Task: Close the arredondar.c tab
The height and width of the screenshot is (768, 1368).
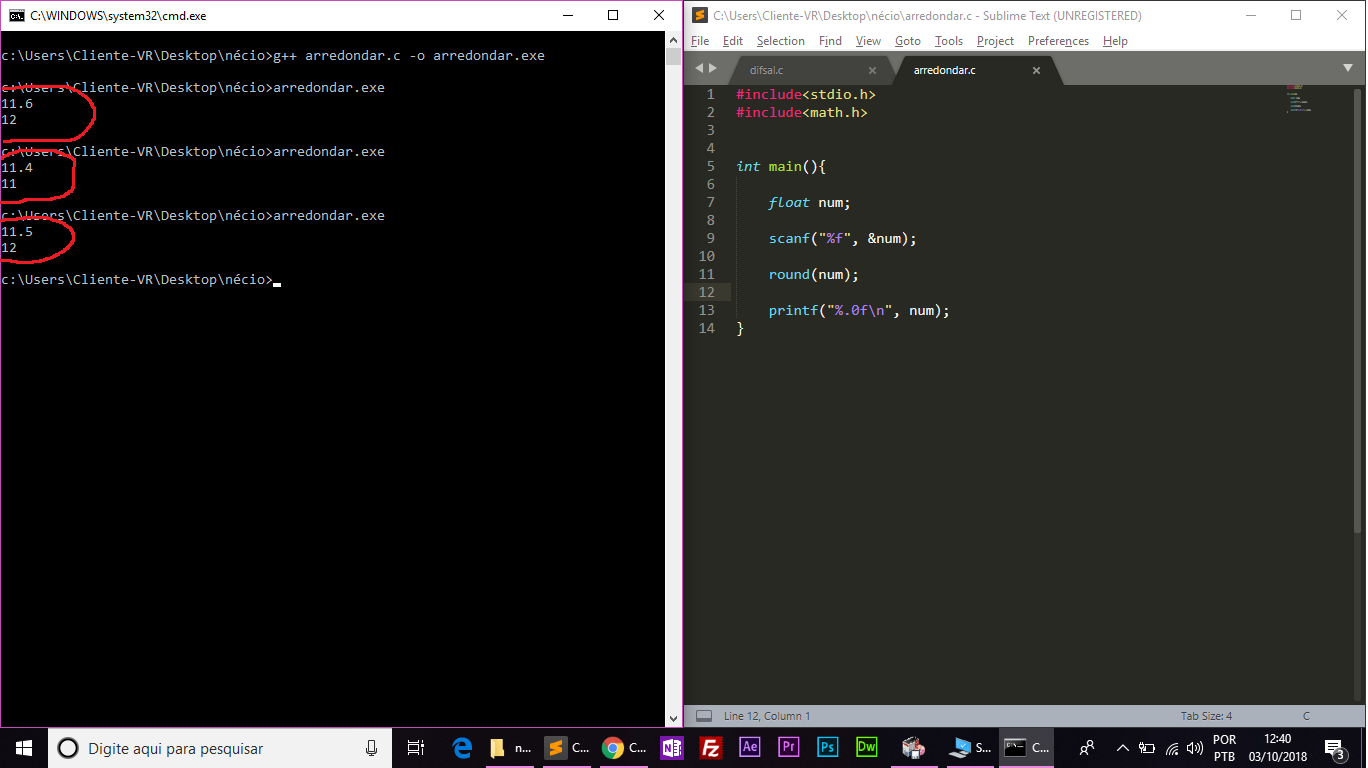Action: click(x=1036, y=70)
